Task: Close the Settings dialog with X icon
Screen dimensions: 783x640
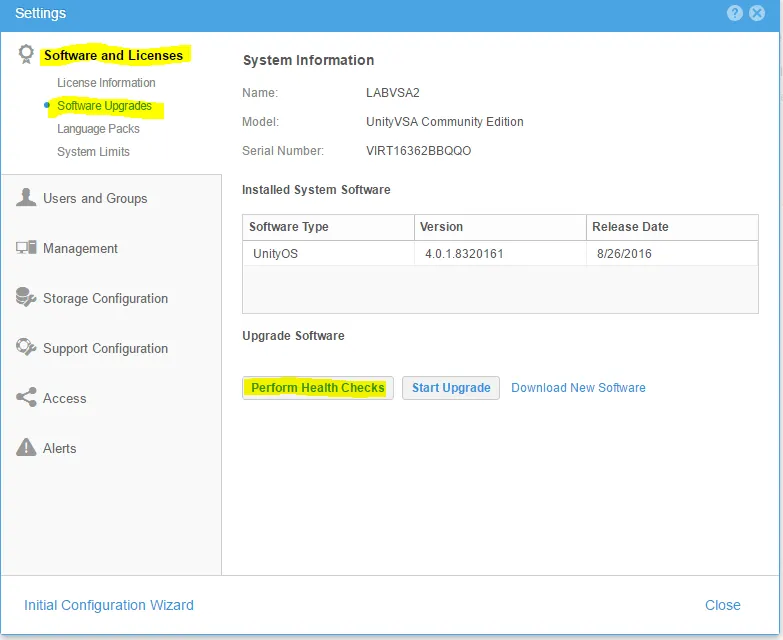Action: [757, 13]
